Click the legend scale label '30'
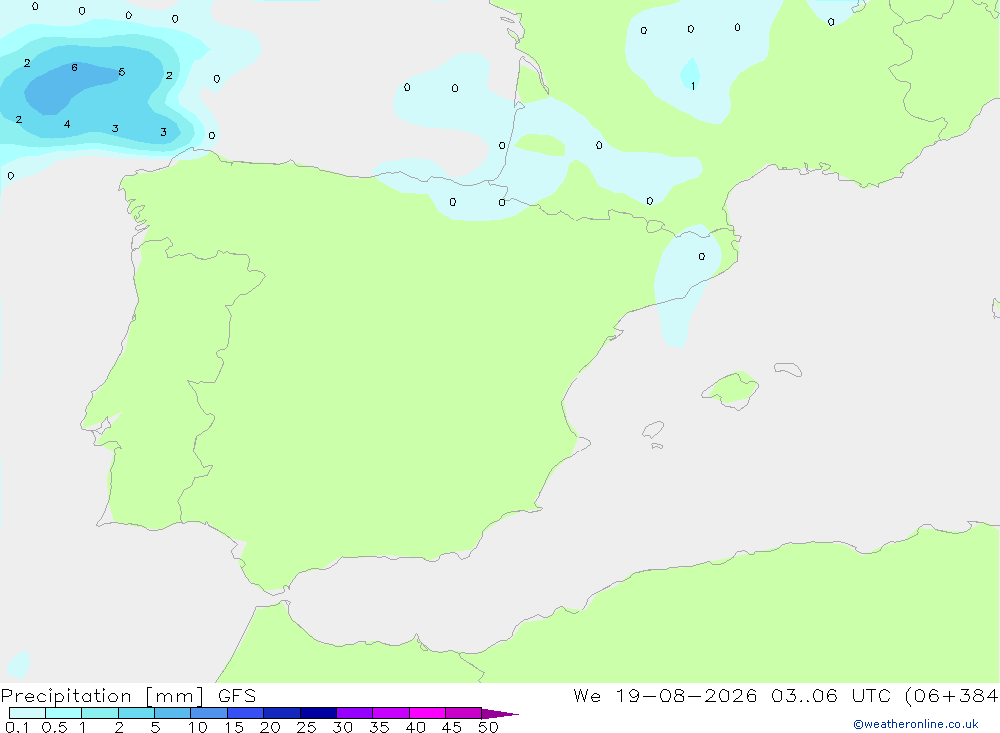The width and height of the screenshot is (1000, 733). point(343,727)
